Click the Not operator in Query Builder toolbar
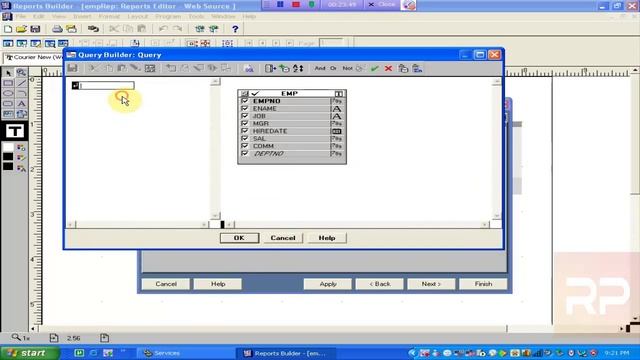This screenshot has width=640, height=360. coord(347,69)
